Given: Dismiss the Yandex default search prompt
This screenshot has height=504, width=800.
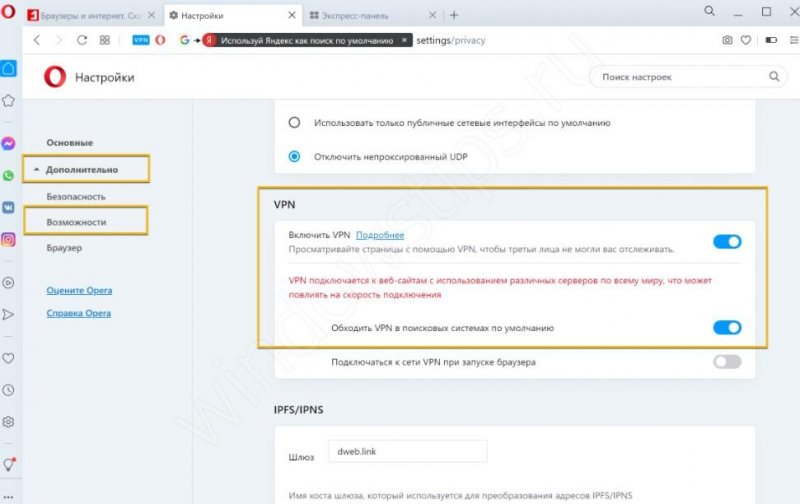Looking at the screenshot, I should 404,40.
